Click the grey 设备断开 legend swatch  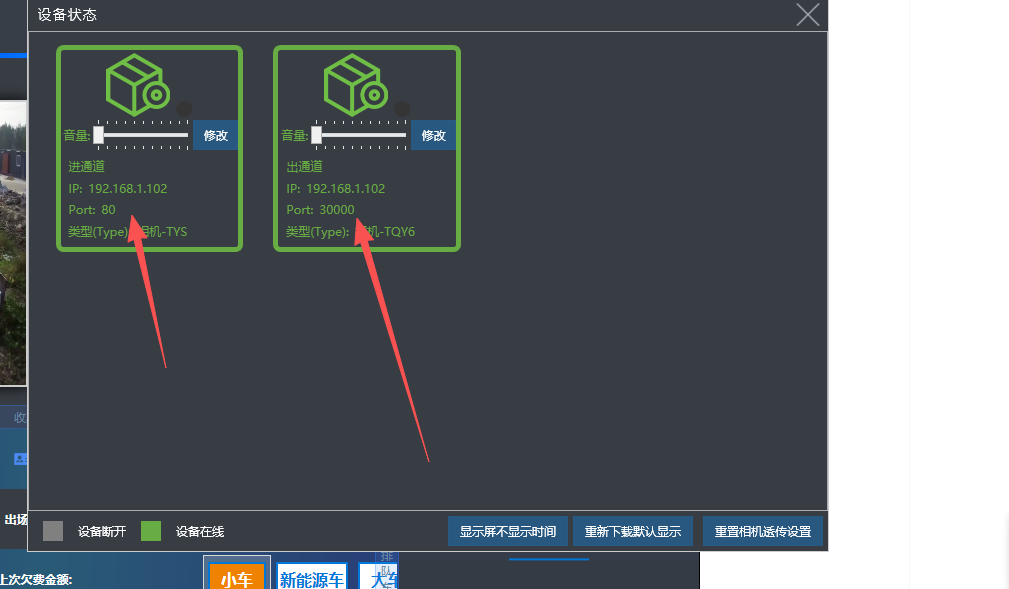(x=53, y=531)
